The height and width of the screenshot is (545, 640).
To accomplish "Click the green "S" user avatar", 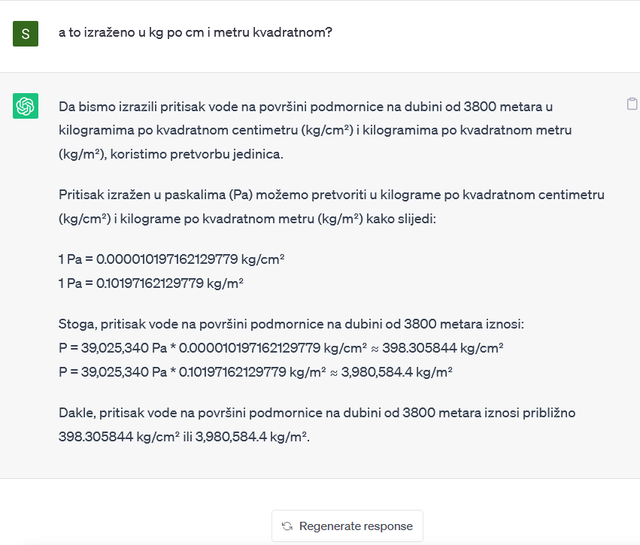I will pyautogui.click(x=25, y=34).
